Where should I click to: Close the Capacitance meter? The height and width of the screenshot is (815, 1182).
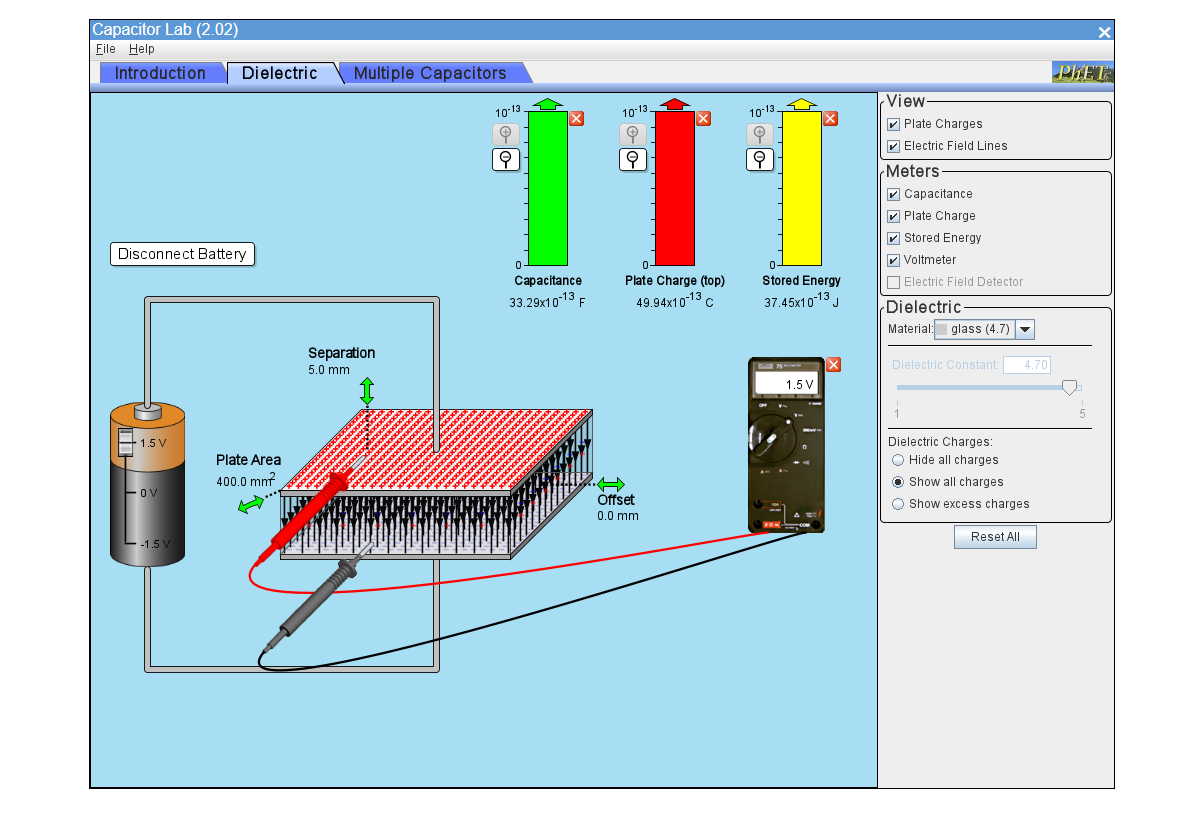pos(577,118)
